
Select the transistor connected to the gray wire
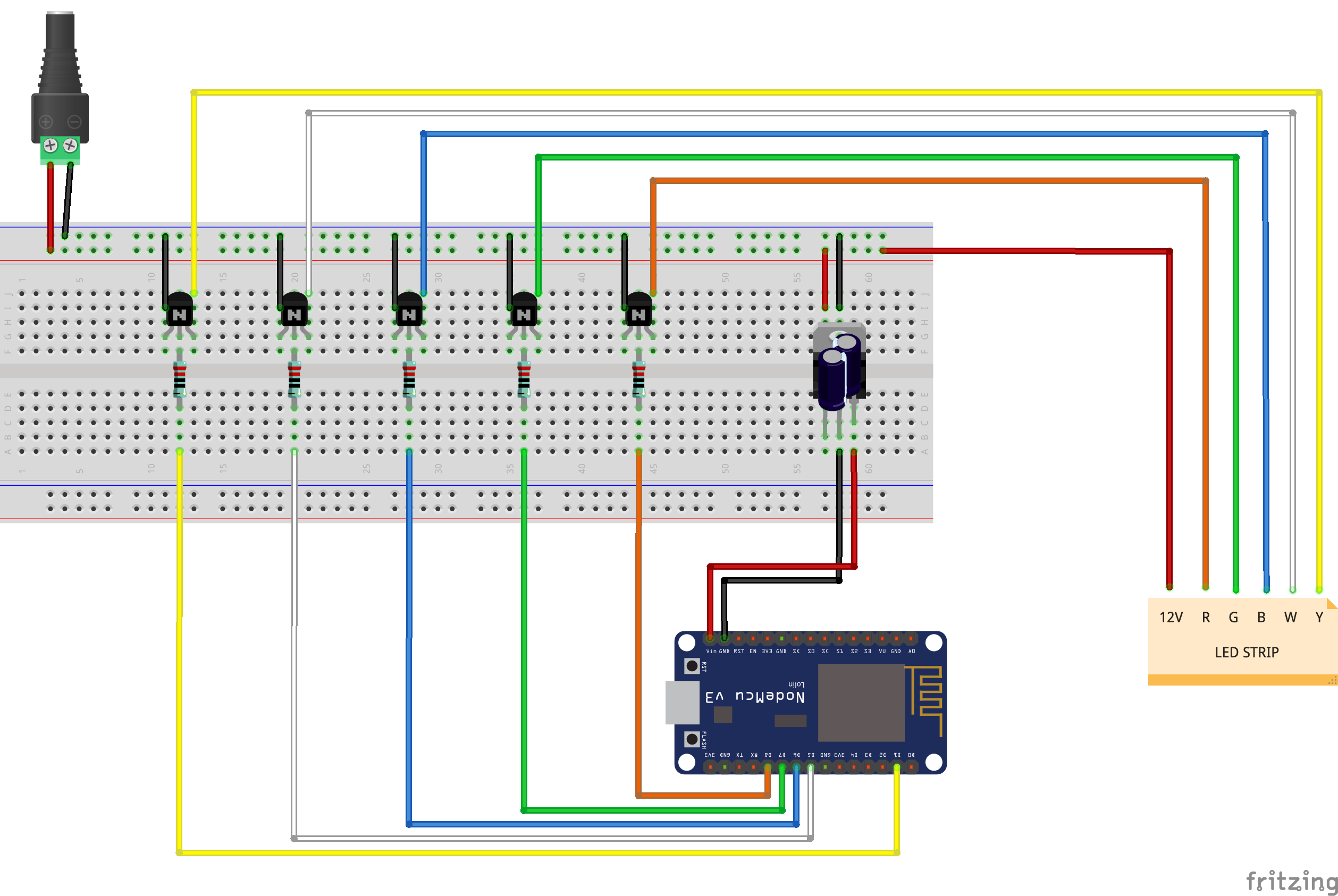(x=294, y=314)
